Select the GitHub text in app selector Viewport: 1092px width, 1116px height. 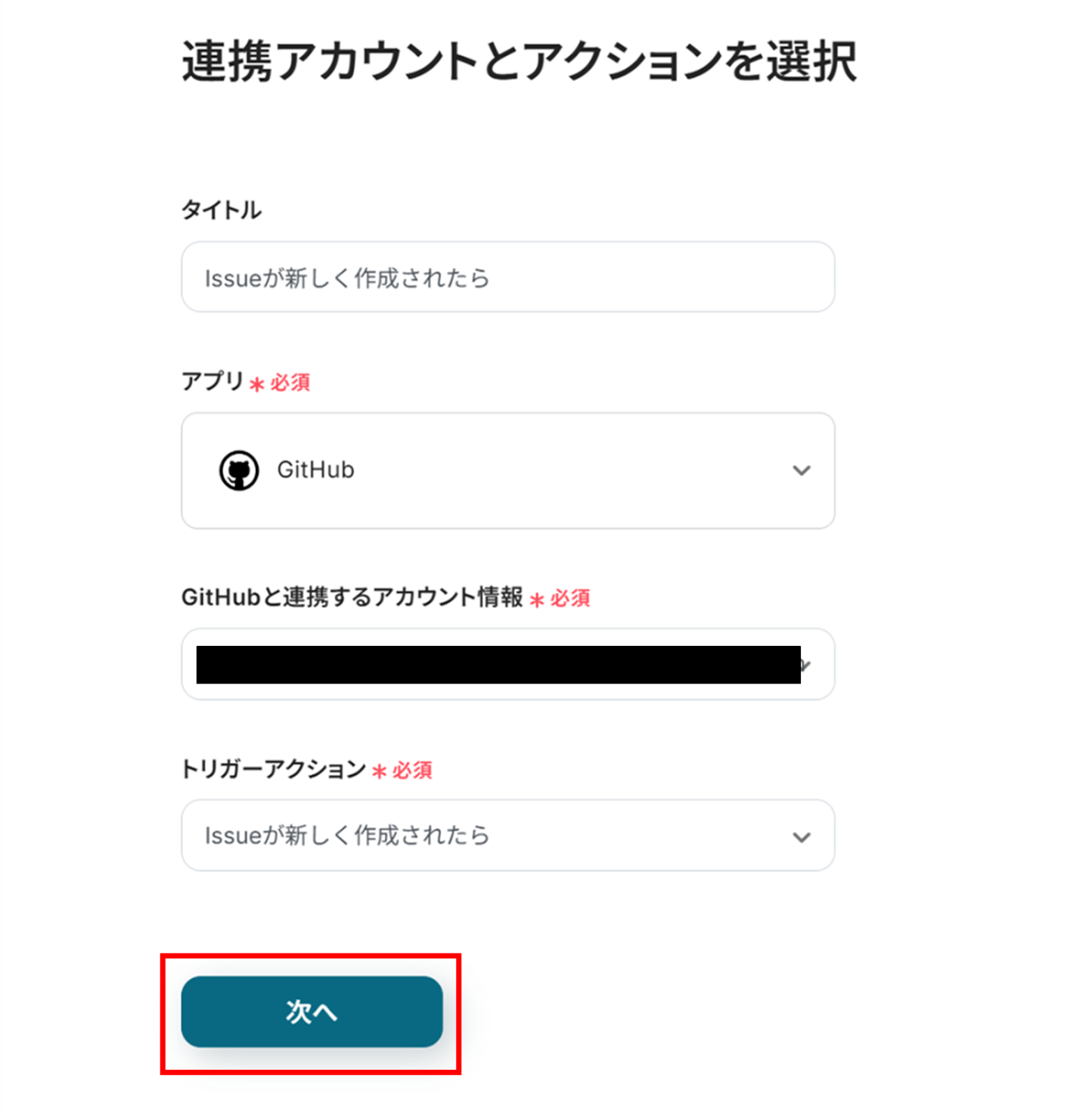315,470
